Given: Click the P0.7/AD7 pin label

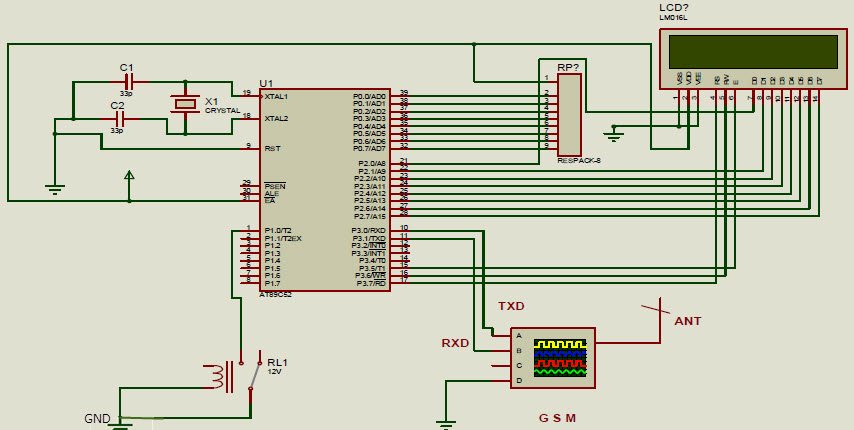Looking at the screenshot, I should click(369, 149).
